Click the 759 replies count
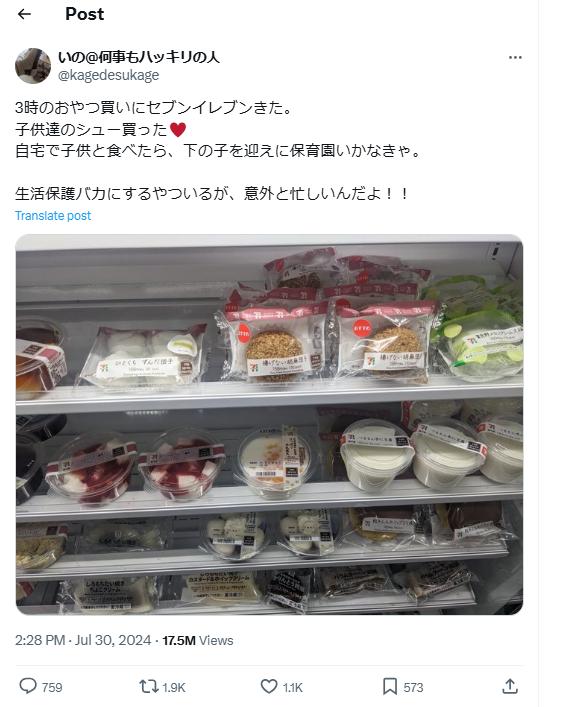Viewport: 564px width, 707px height. point(52,688)
